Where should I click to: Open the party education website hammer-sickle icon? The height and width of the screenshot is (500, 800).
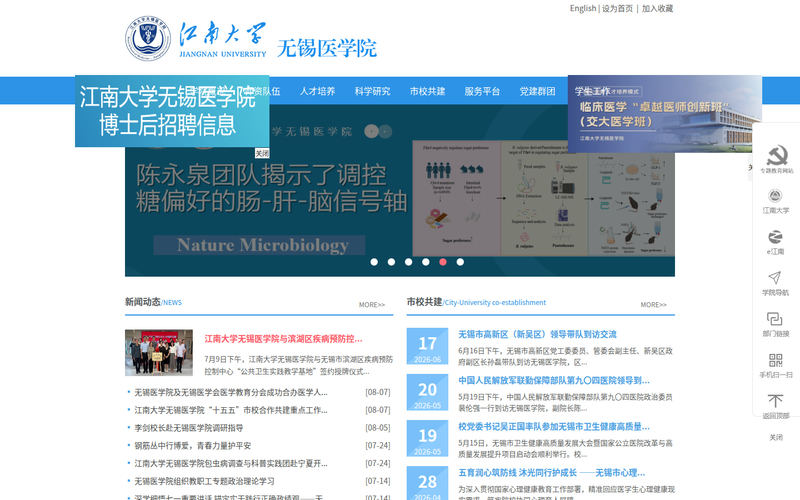776,156
